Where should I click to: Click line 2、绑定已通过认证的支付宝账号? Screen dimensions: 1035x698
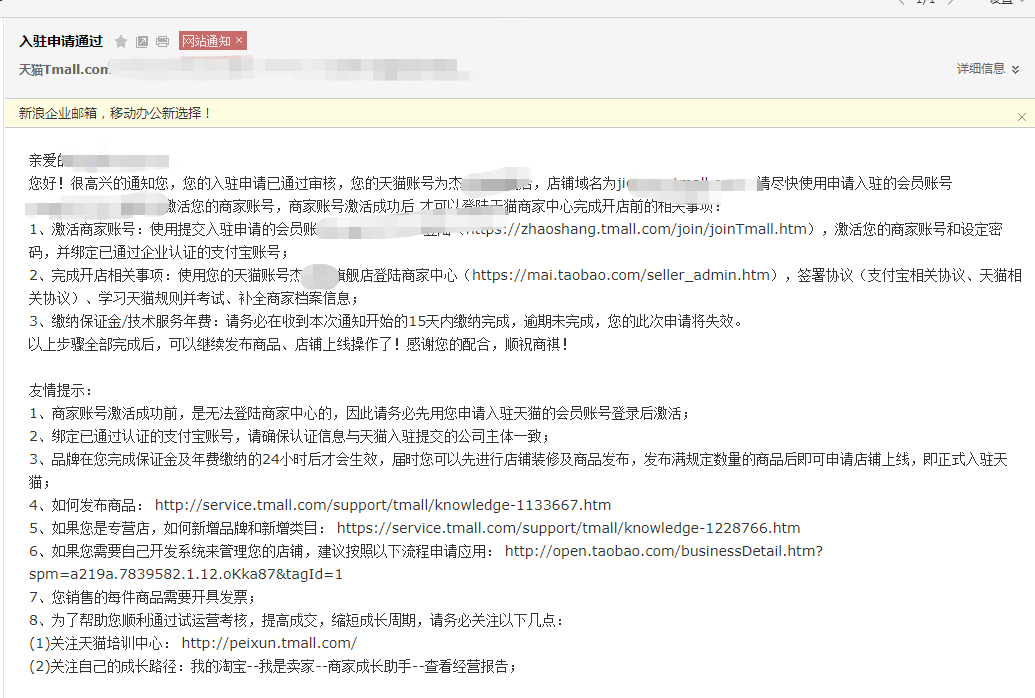tap(289, 436)
